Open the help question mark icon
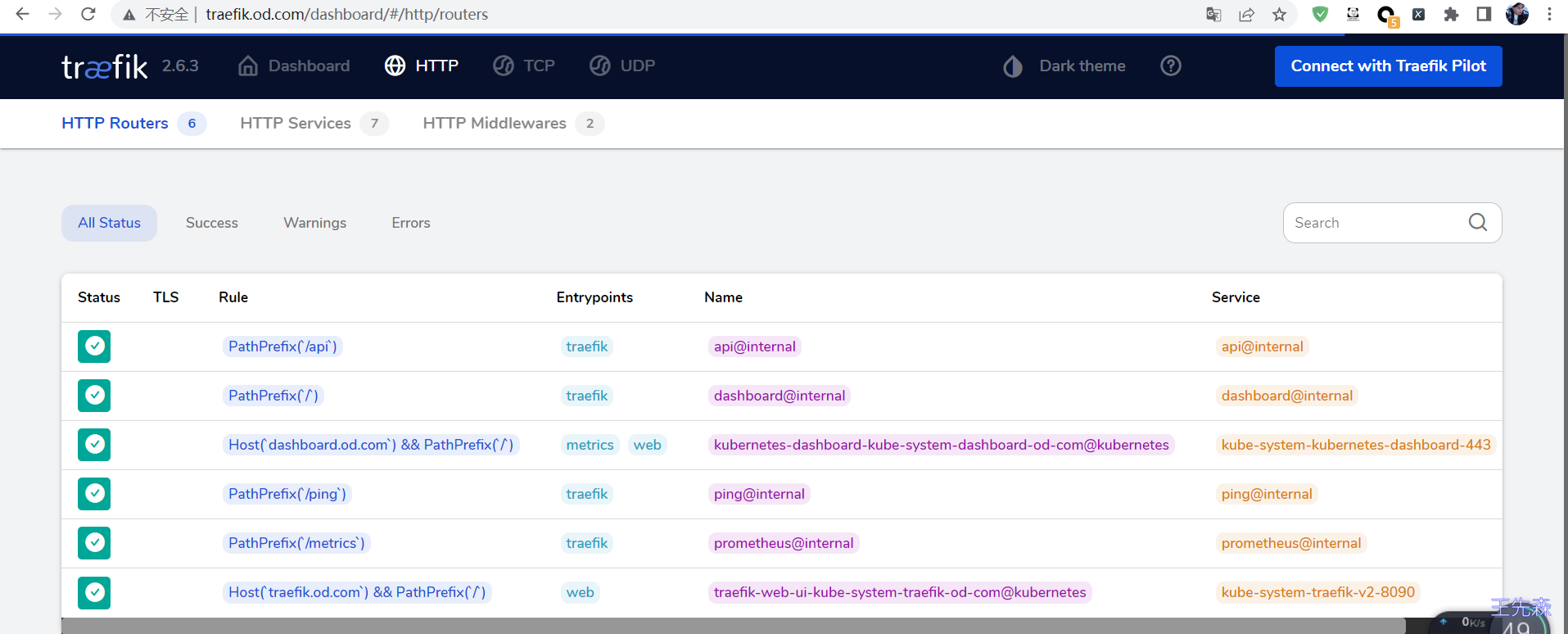Image resolution: width=1568 pixels, height=634 pixels. [1171, 66]
